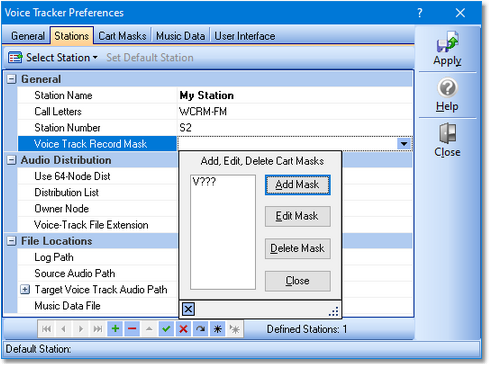Screen dimensions: 489x366
Task: Select the Voice Track Record Mask row
Action: pyautogui.click(x=97, y=144)
